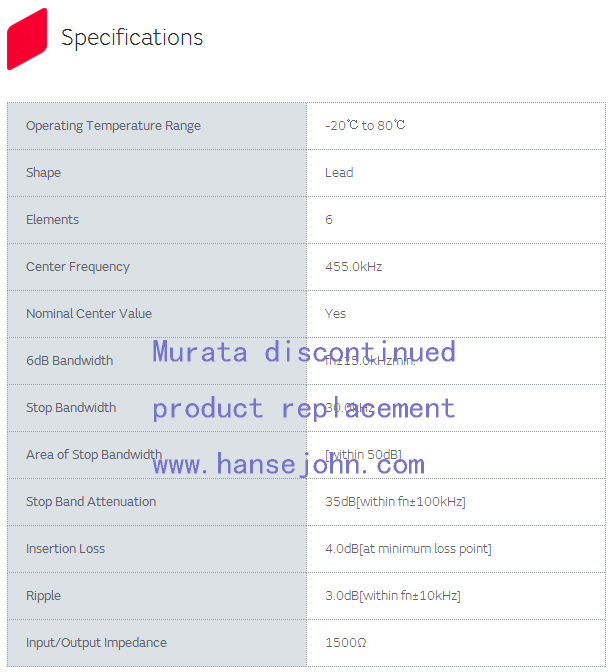Viewport: 608px width, 672px height.
Task: Click the -20℃ to 80℃ value
Action: tap(365, 126)
